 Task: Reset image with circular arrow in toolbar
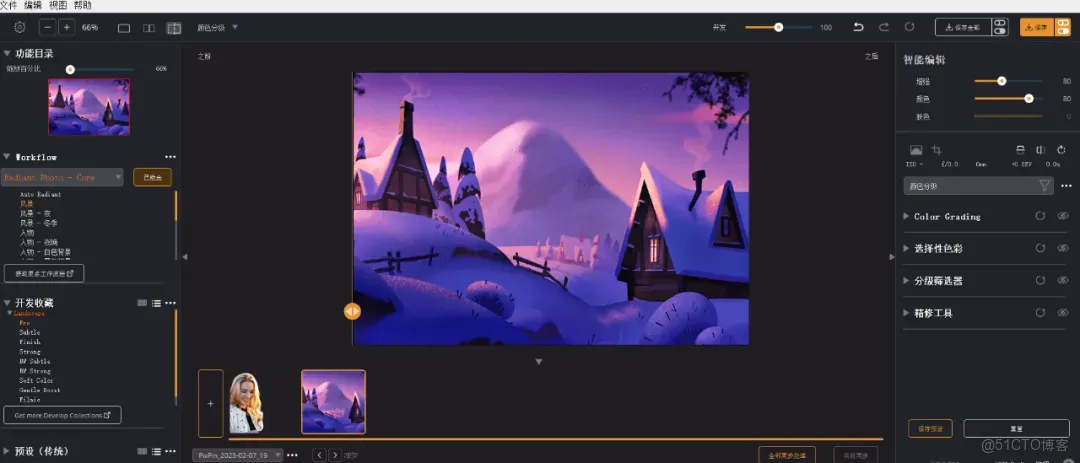tap(909, 28)
